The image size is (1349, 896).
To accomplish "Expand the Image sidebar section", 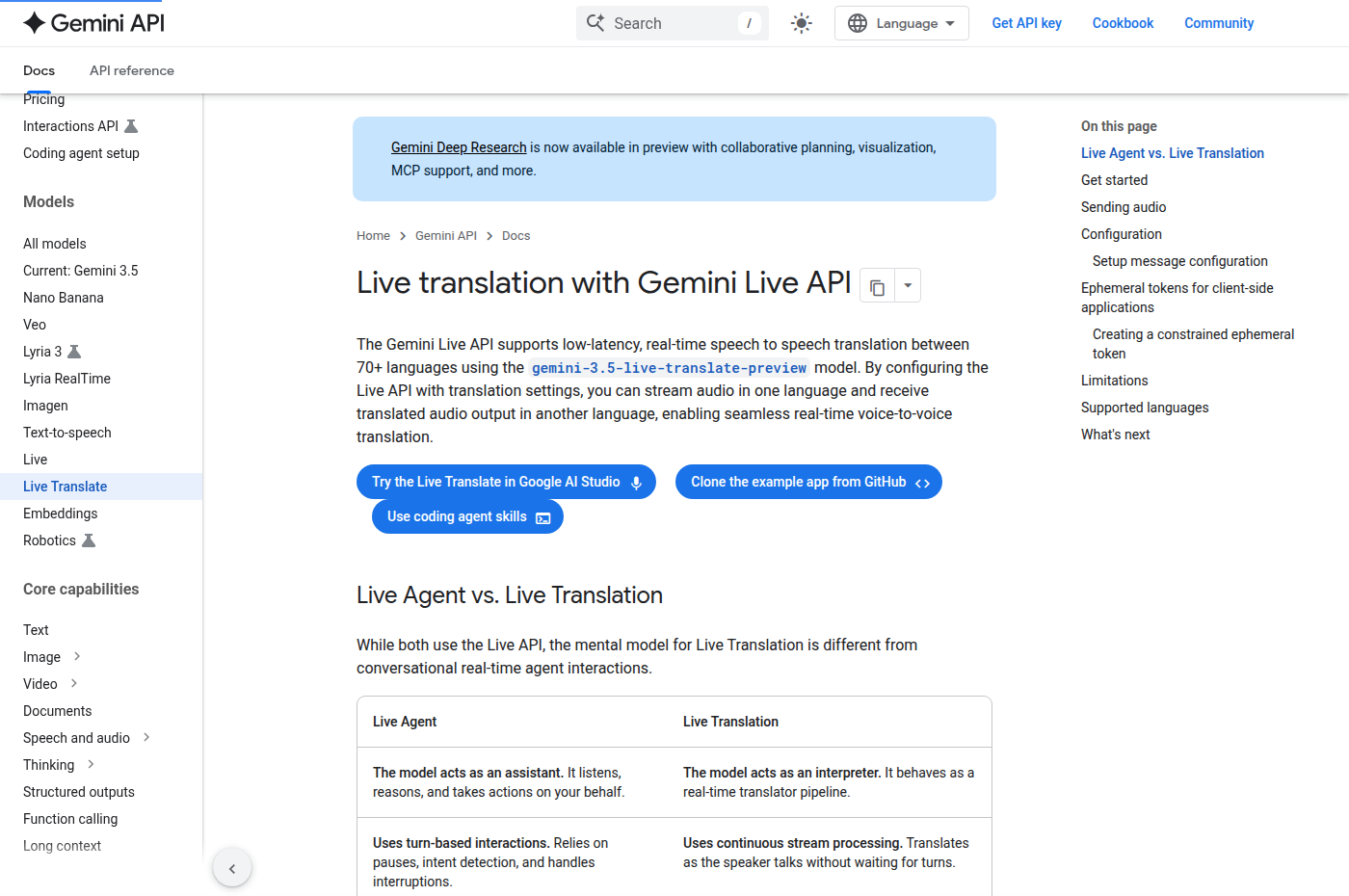I will (77, 656).
